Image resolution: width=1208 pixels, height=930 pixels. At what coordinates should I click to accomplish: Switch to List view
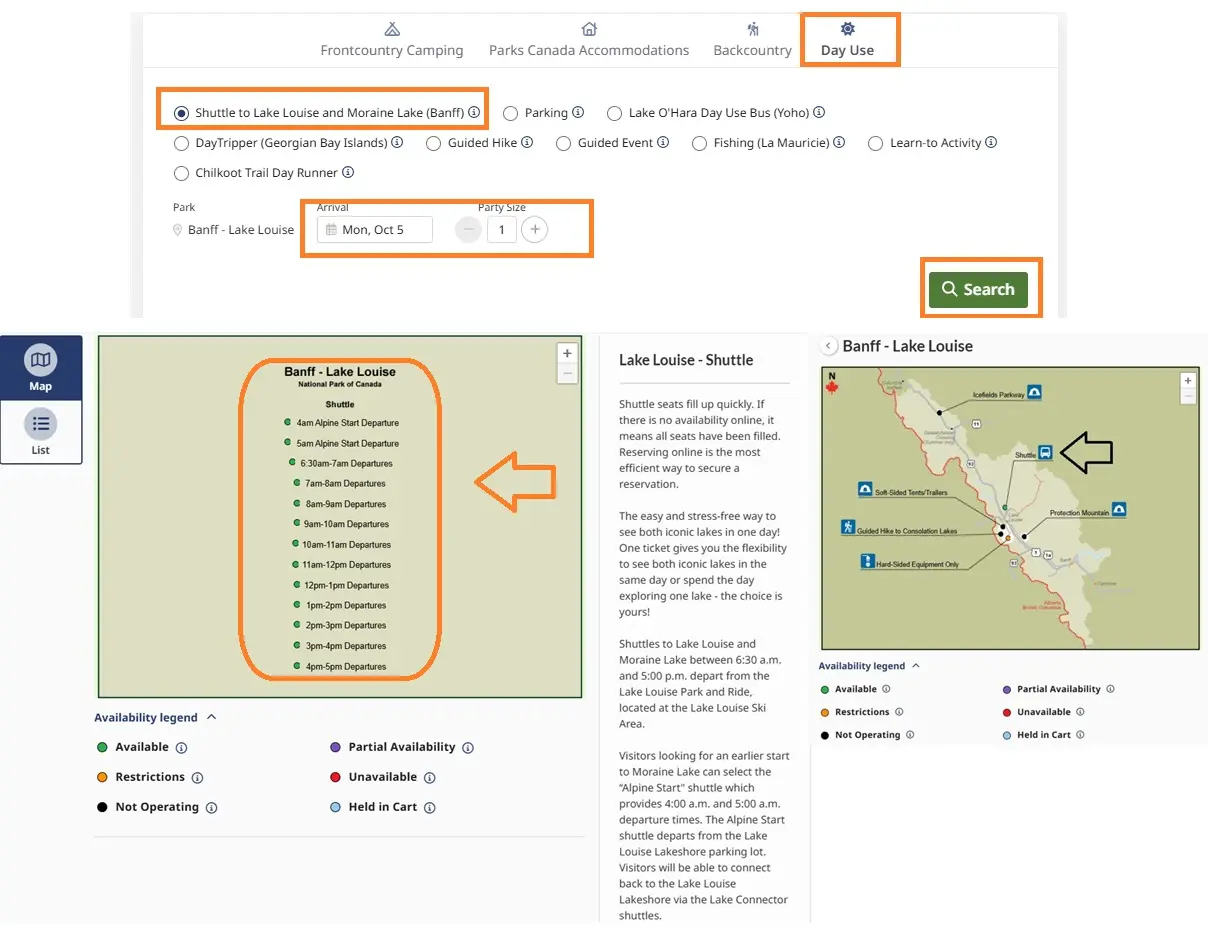point(41,432)
